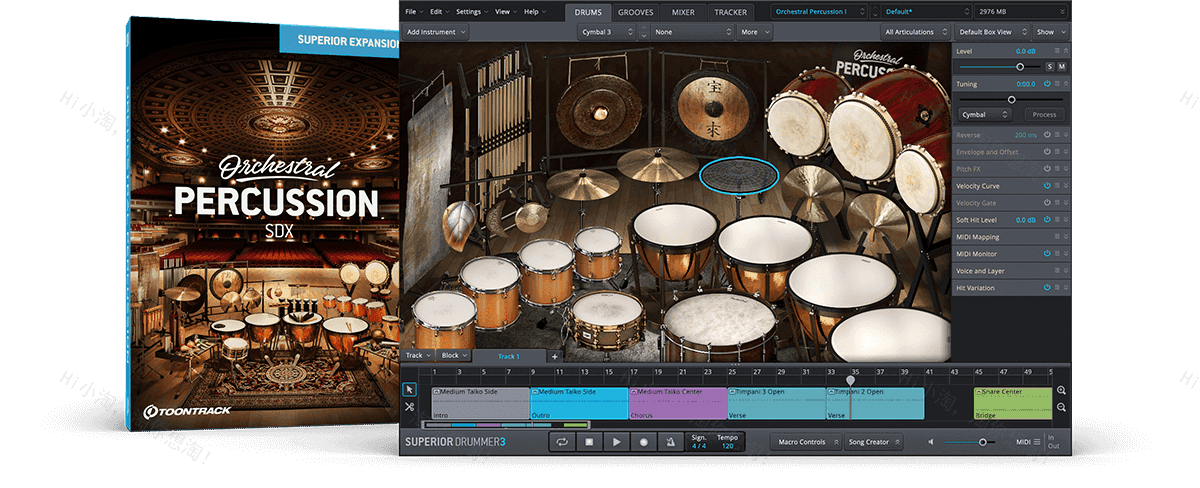Viewport: 1200px width, 488px height.
Task: Switch to the TRACKER tab
Action: coord(730,12)
